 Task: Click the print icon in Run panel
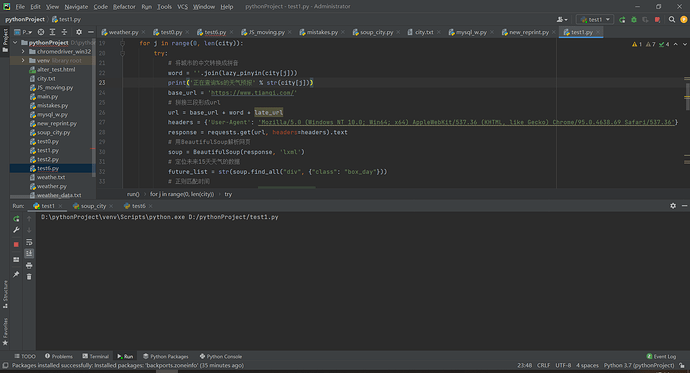point(29,265)
